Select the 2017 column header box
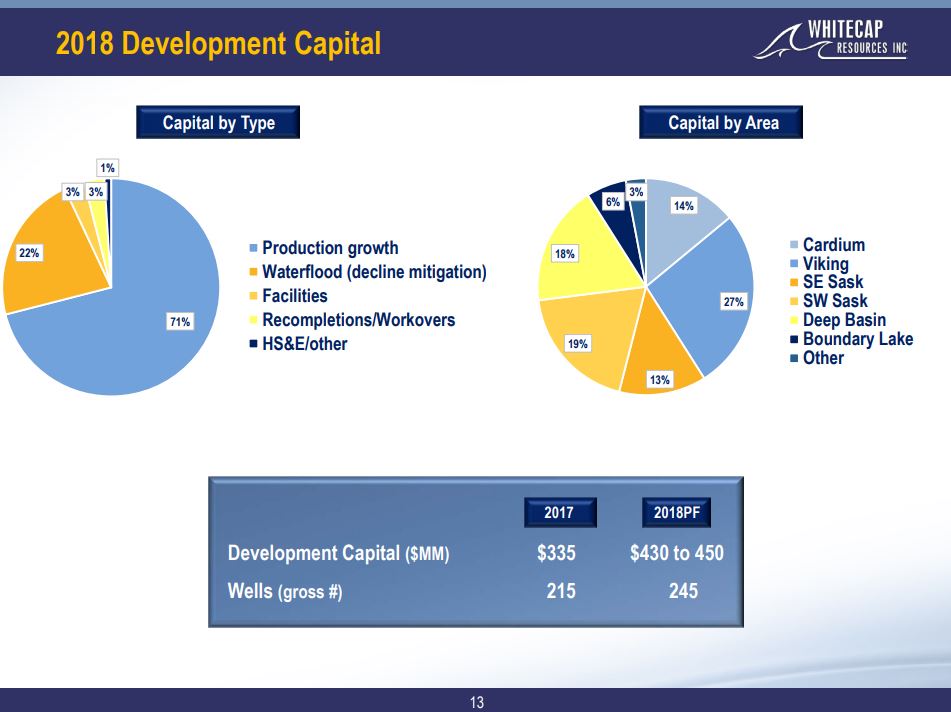 [558, 512]
